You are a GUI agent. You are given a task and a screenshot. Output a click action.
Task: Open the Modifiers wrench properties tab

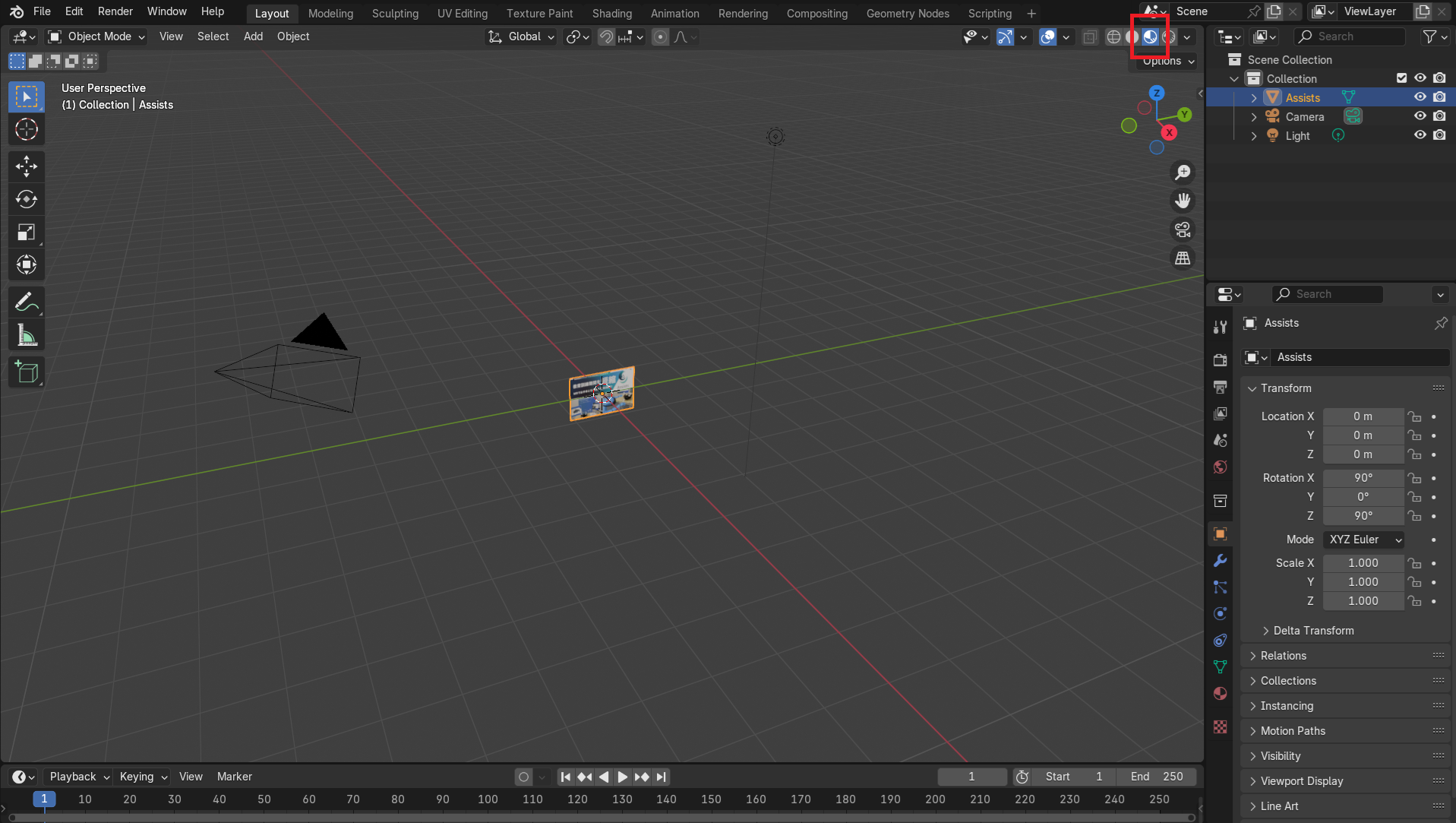coord(1220,561)
